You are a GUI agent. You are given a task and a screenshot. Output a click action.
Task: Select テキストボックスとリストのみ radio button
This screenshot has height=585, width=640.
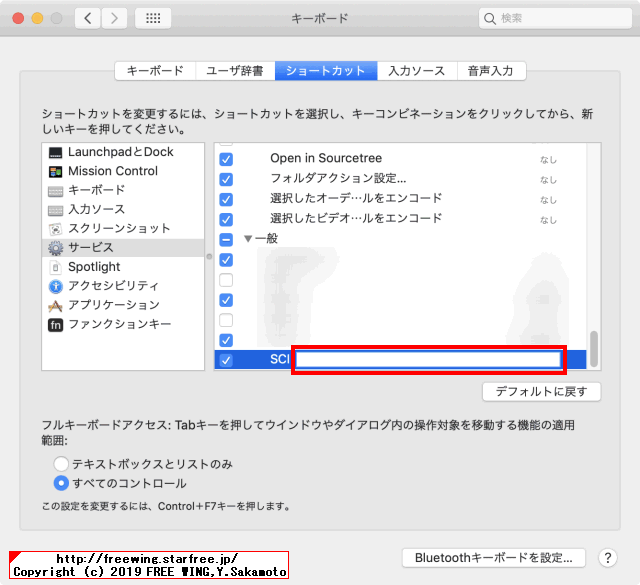tap(61, 464)
